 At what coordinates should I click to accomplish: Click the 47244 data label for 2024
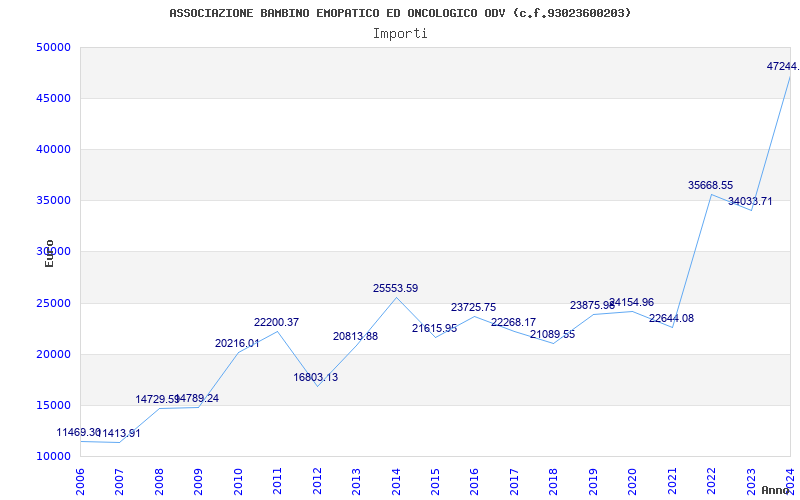point(783,66)
